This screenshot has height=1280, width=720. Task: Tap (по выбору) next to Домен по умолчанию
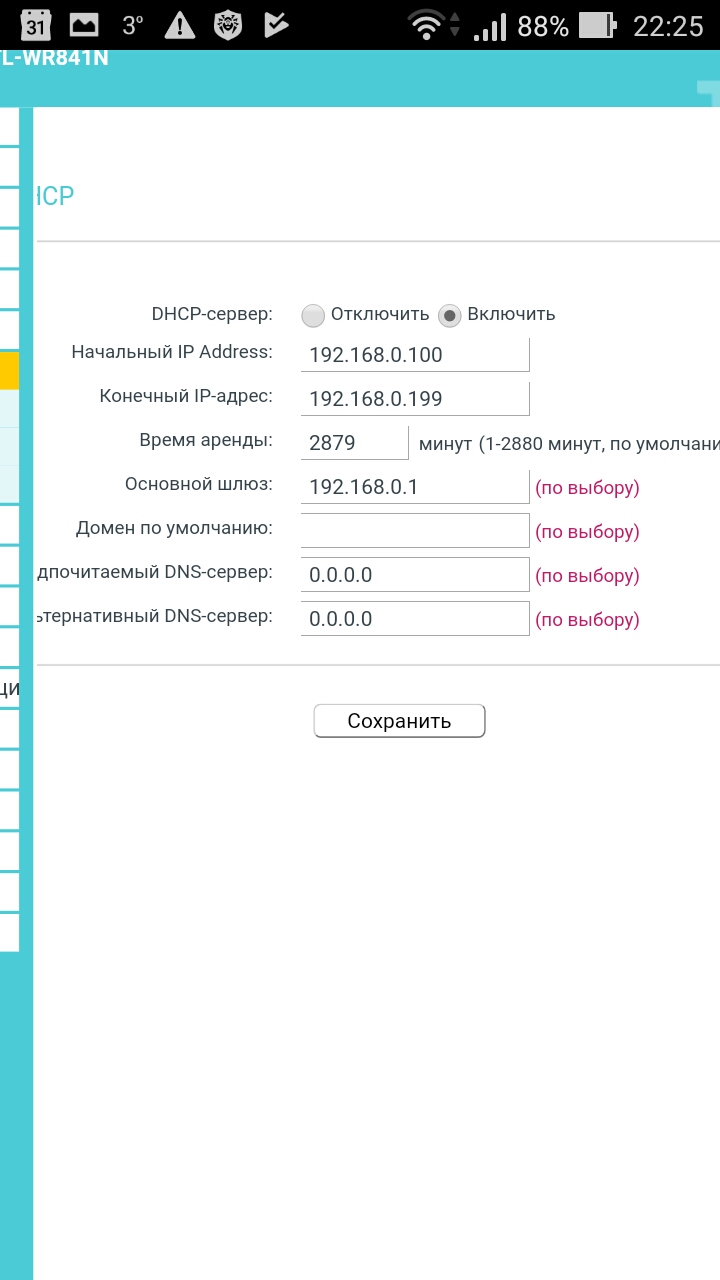click(587, 532)
